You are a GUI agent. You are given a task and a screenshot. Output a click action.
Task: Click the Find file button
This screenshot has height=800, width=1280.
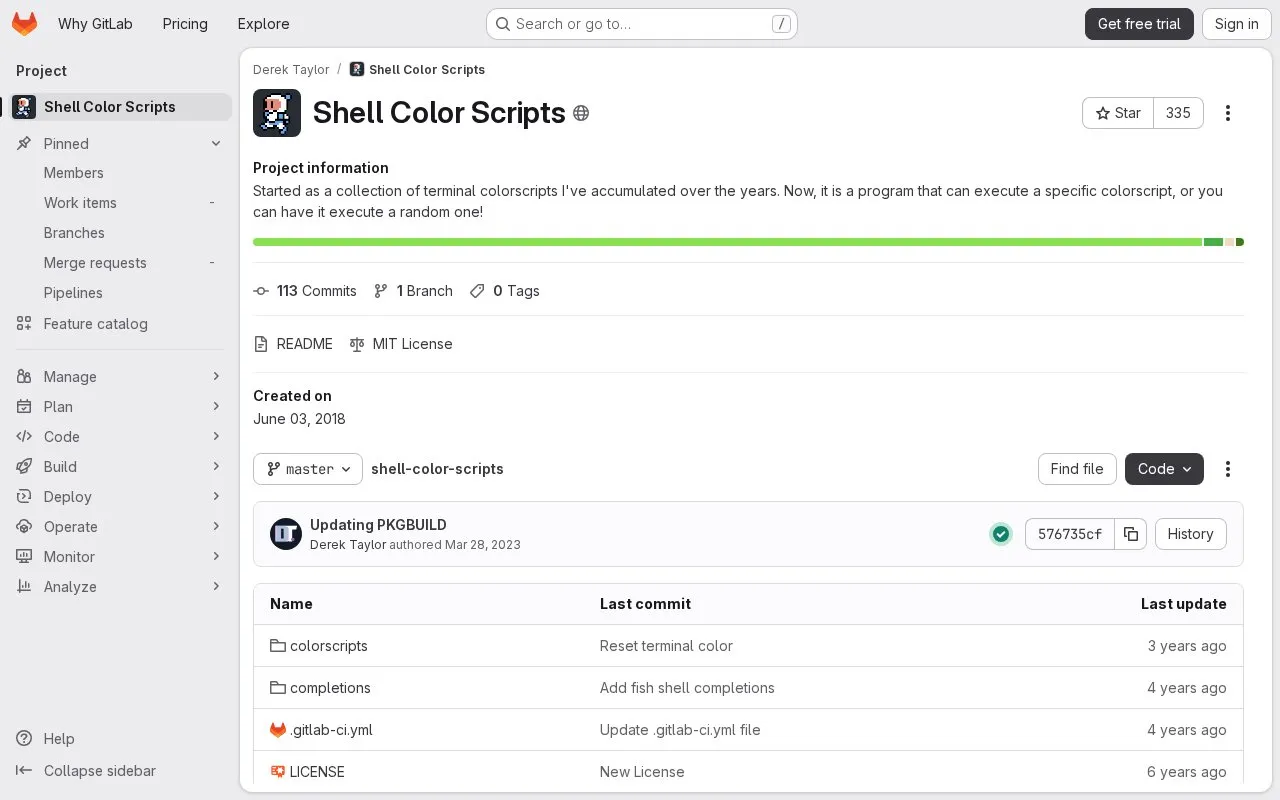[1077, 469]
